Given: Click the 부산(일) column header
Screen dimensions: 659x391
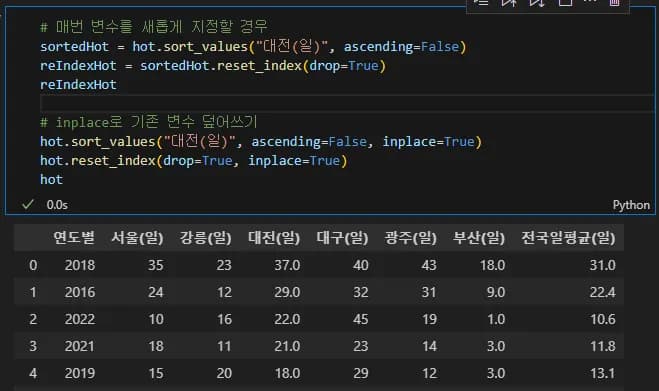Looking at the screenshot, I should (x=479, y=238).
